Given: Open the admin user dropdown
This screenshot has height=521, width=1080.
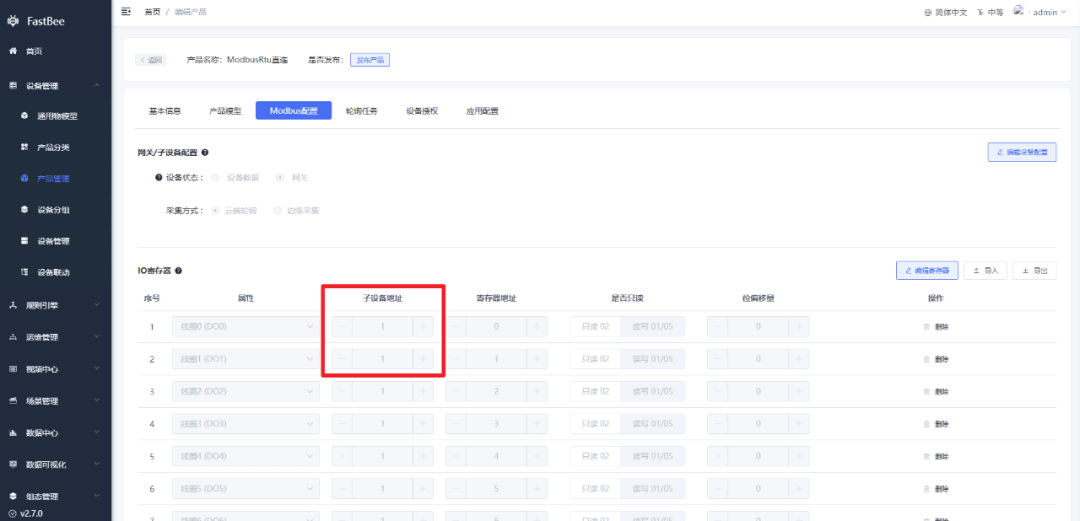Looking at the screenshot, I should 1048,12.
